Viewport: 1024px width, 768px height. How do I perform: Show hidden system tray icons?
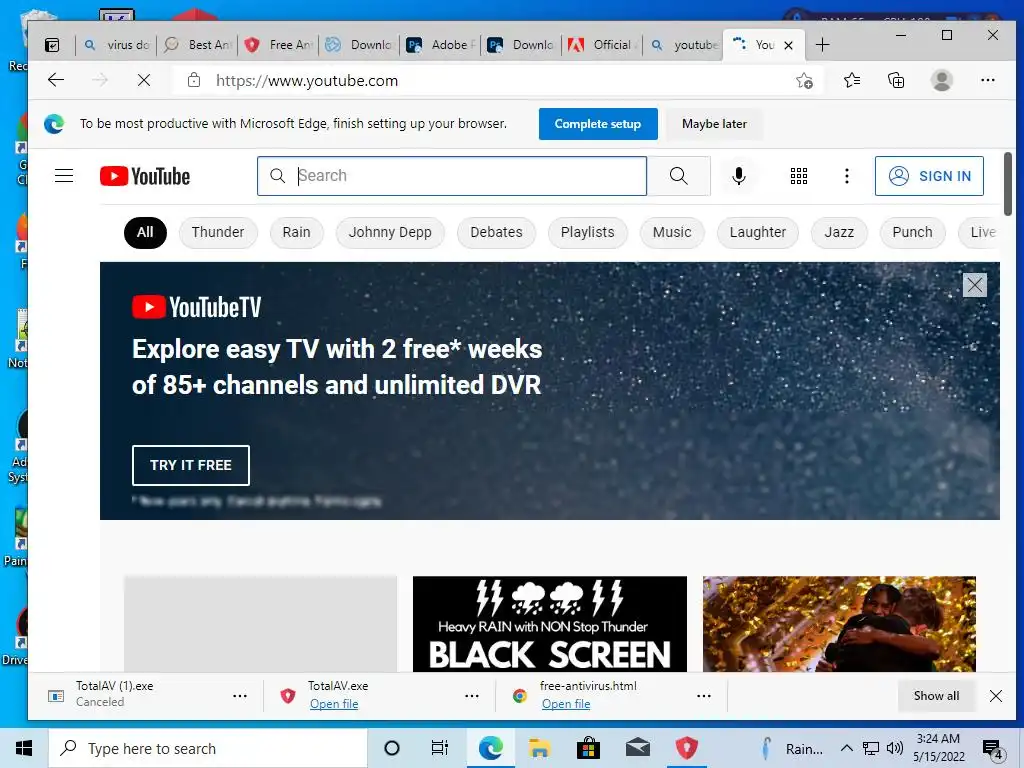pyautogui.click(x=846, y=748)
